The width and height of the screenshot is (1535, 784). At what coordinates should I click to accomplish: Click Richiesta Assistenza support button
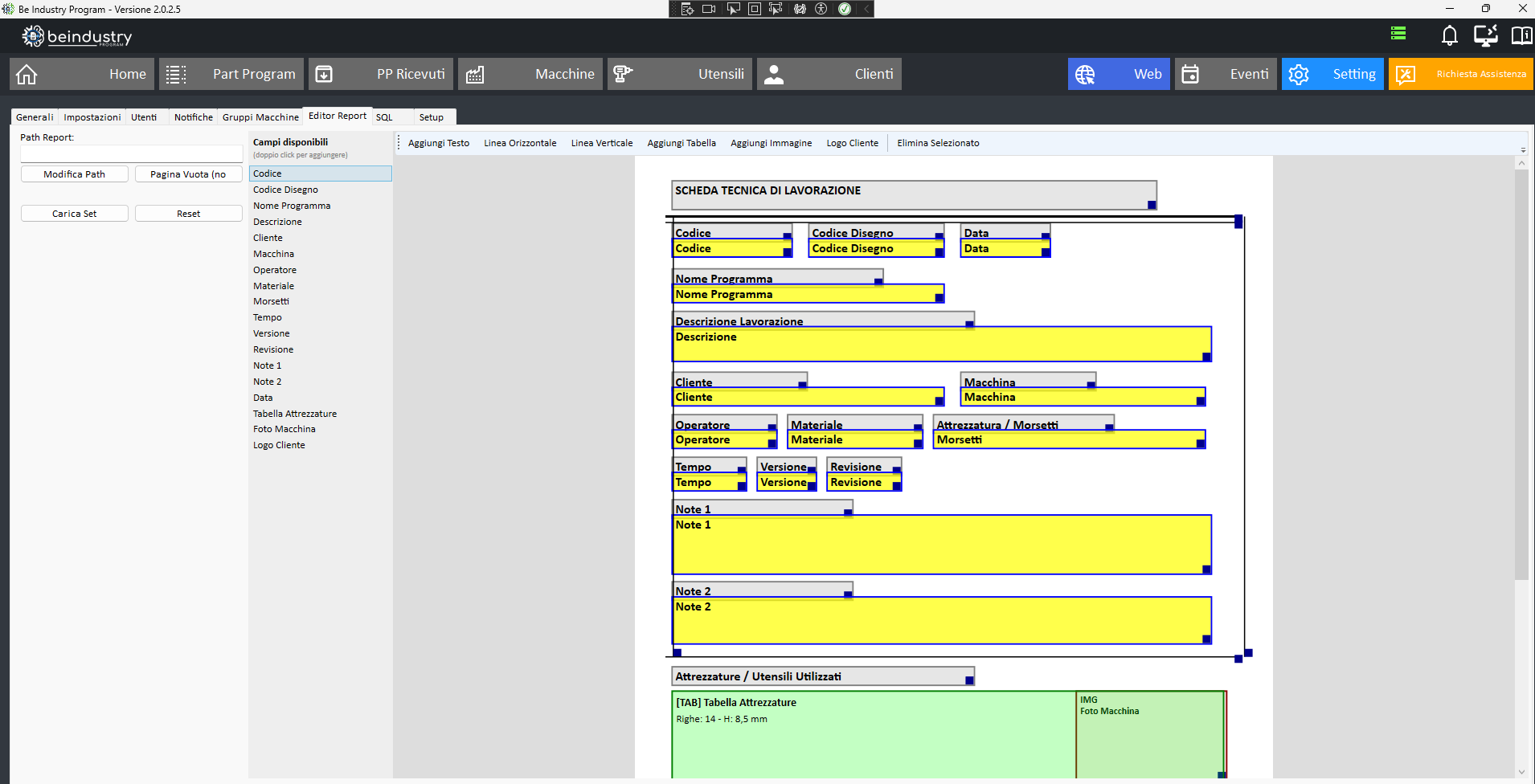point(1461,74)
